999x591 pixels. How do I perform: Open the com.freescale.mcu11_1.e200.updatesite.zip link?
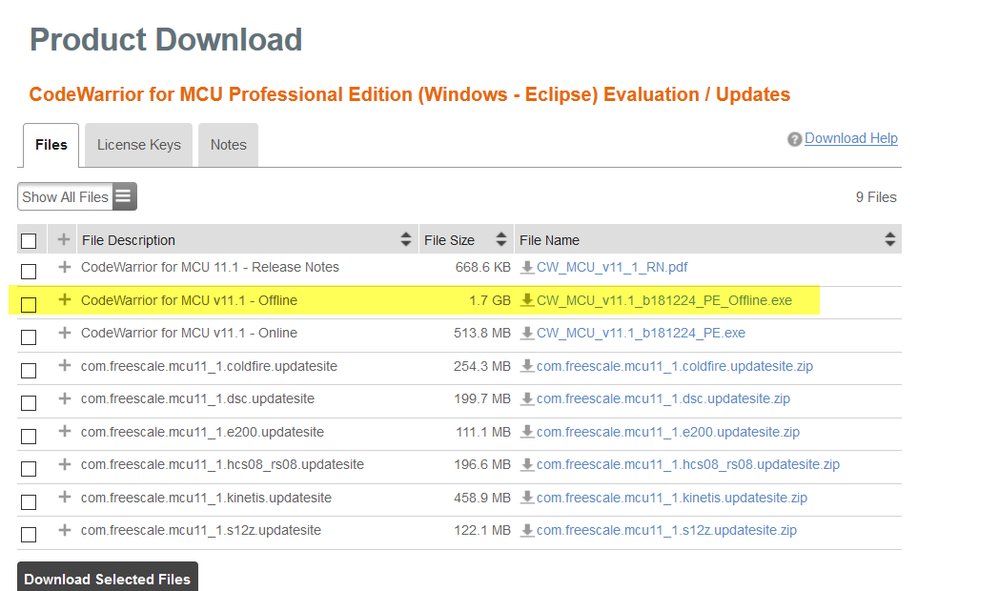668,432
